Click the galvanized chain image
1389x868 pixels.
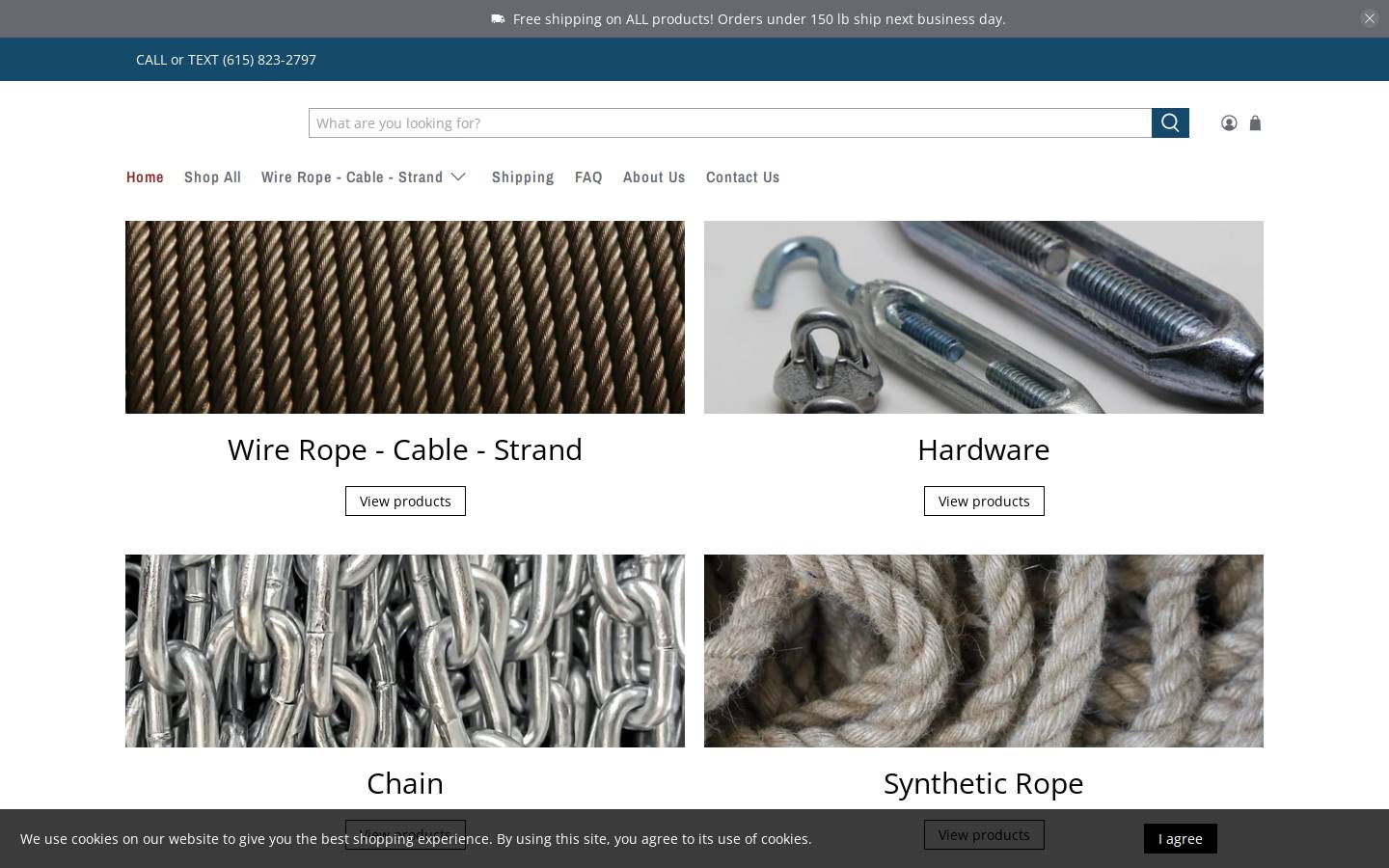point(405,651)
